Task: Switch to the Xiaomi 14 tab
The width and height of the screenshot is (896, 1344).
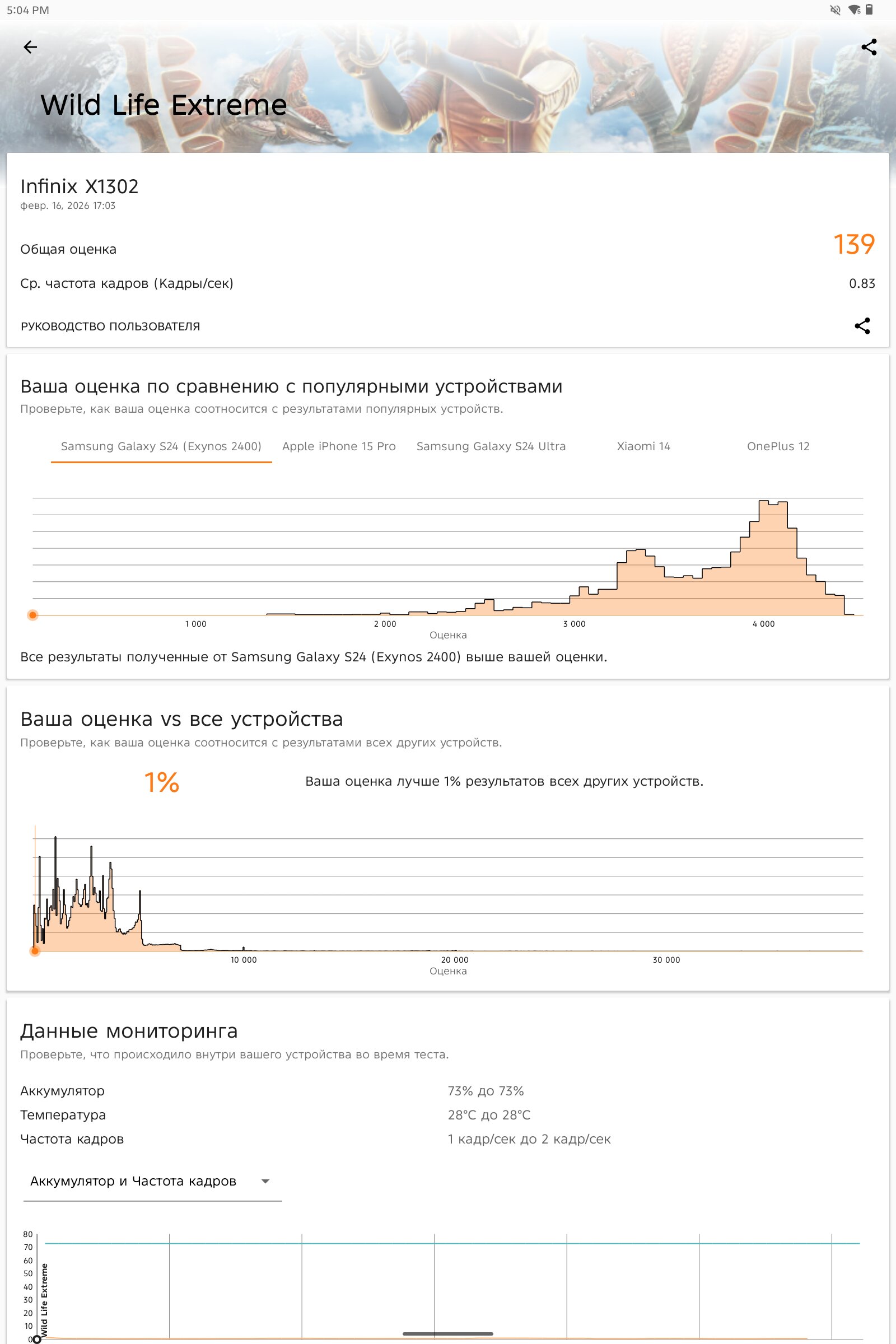Action: (643, 446)
